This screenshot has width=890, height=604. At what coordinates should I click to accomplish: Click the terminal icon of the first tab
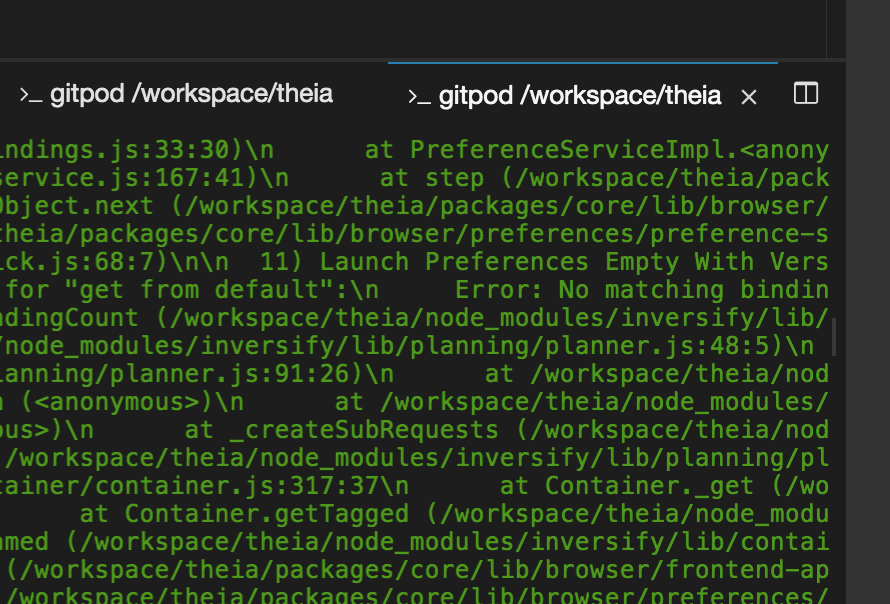coord(31,95)
